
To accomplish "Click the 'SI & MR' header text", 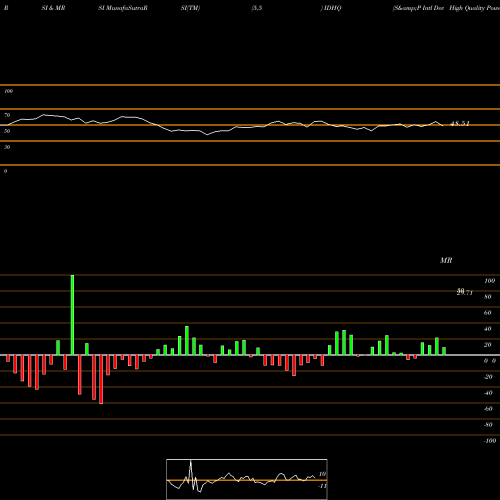I will [x=53, y=8].
